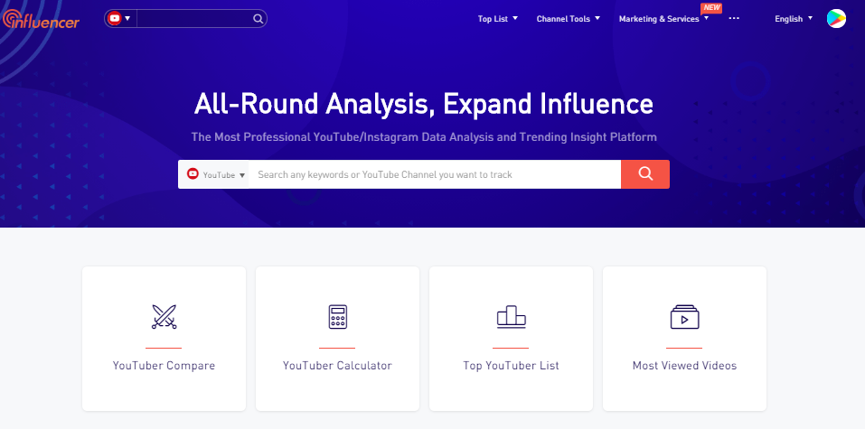Click the NEW badge above Marketing & Services
The width and height of the screenshot is (865, 429).
point(711,8)
